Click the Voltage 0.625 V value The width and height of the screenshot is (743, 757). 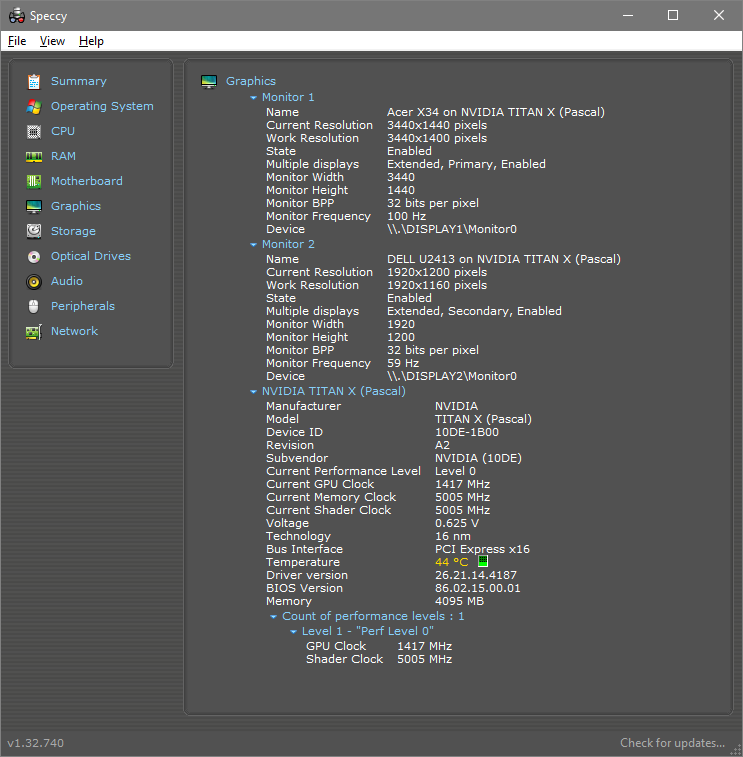point(457,523)
